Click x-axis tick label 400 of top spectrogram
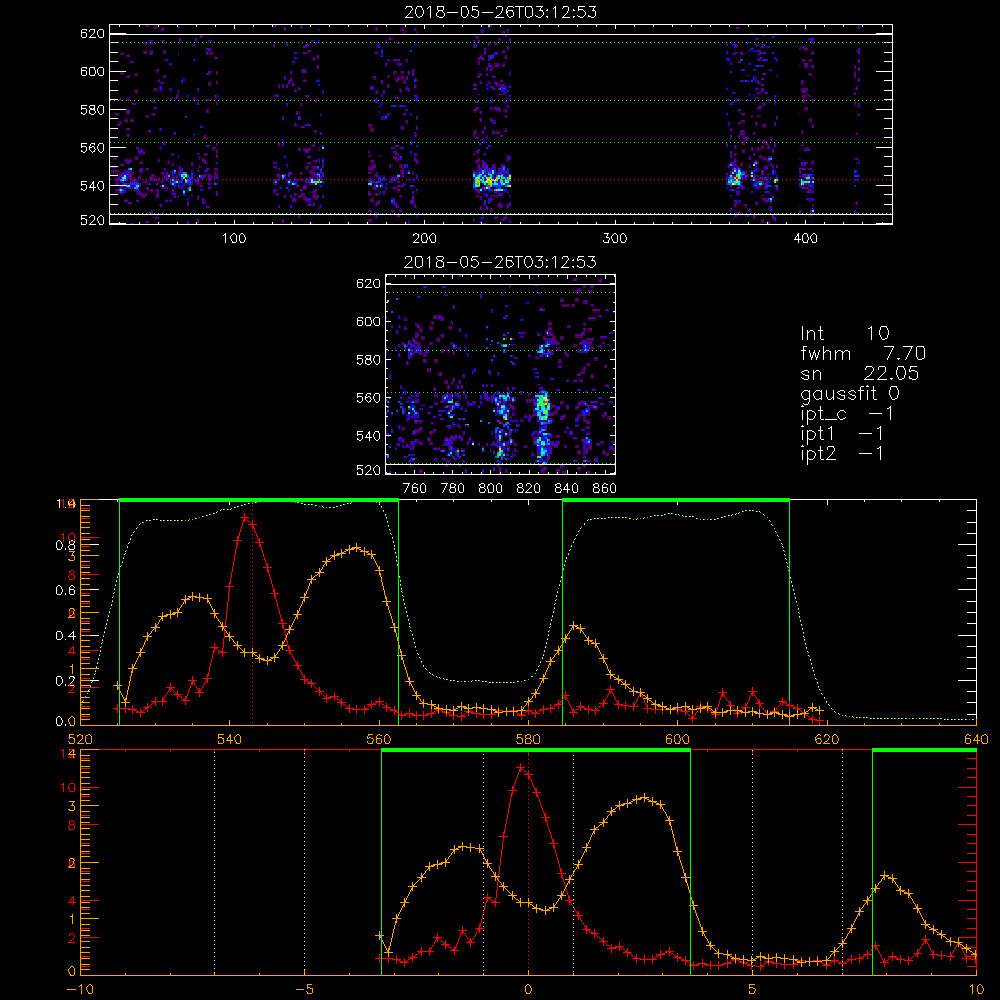 tap(805, 239)
